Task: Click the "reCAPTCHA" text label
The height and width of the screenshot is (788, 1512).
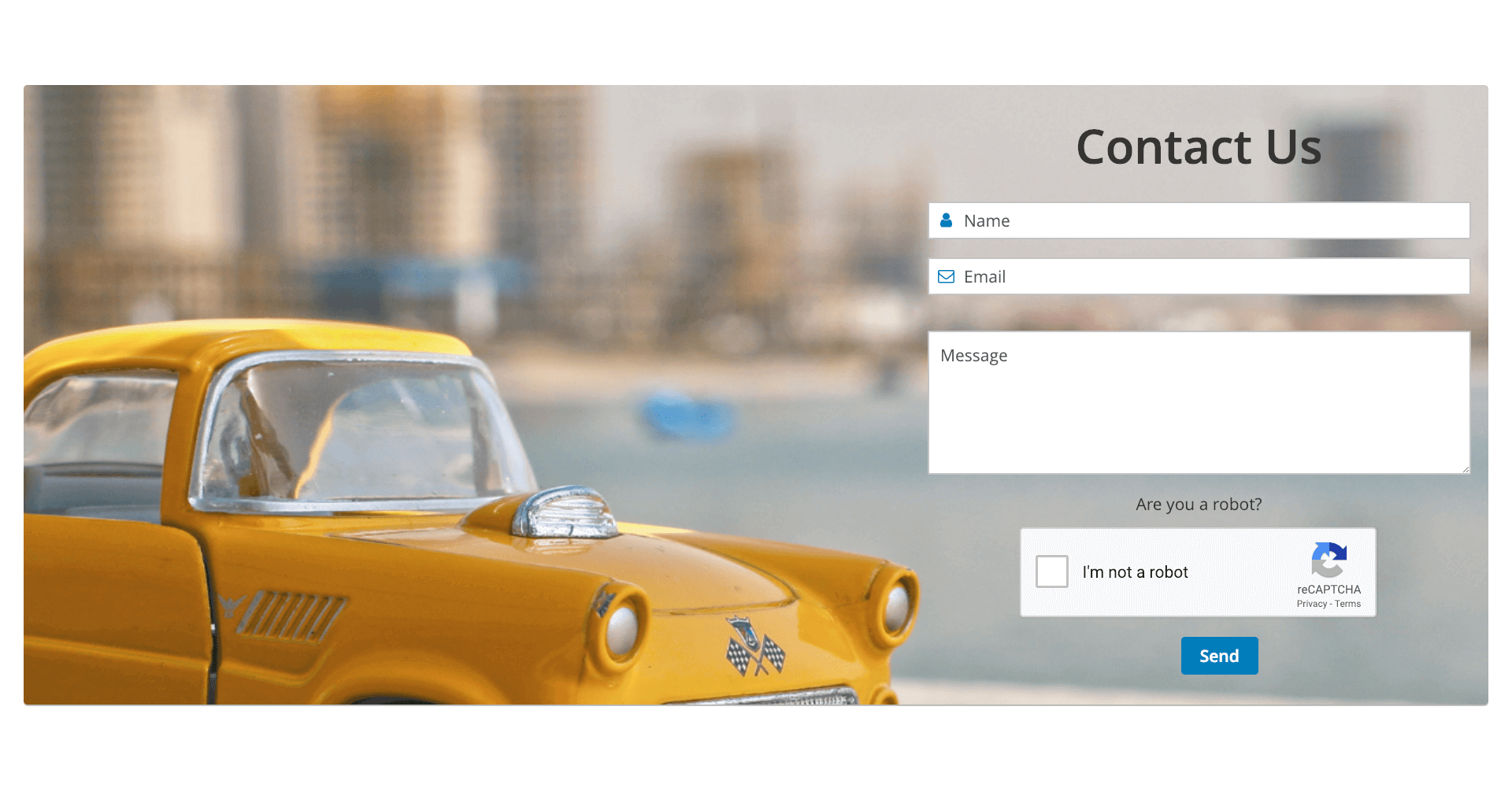Action: coord(1329,589)
